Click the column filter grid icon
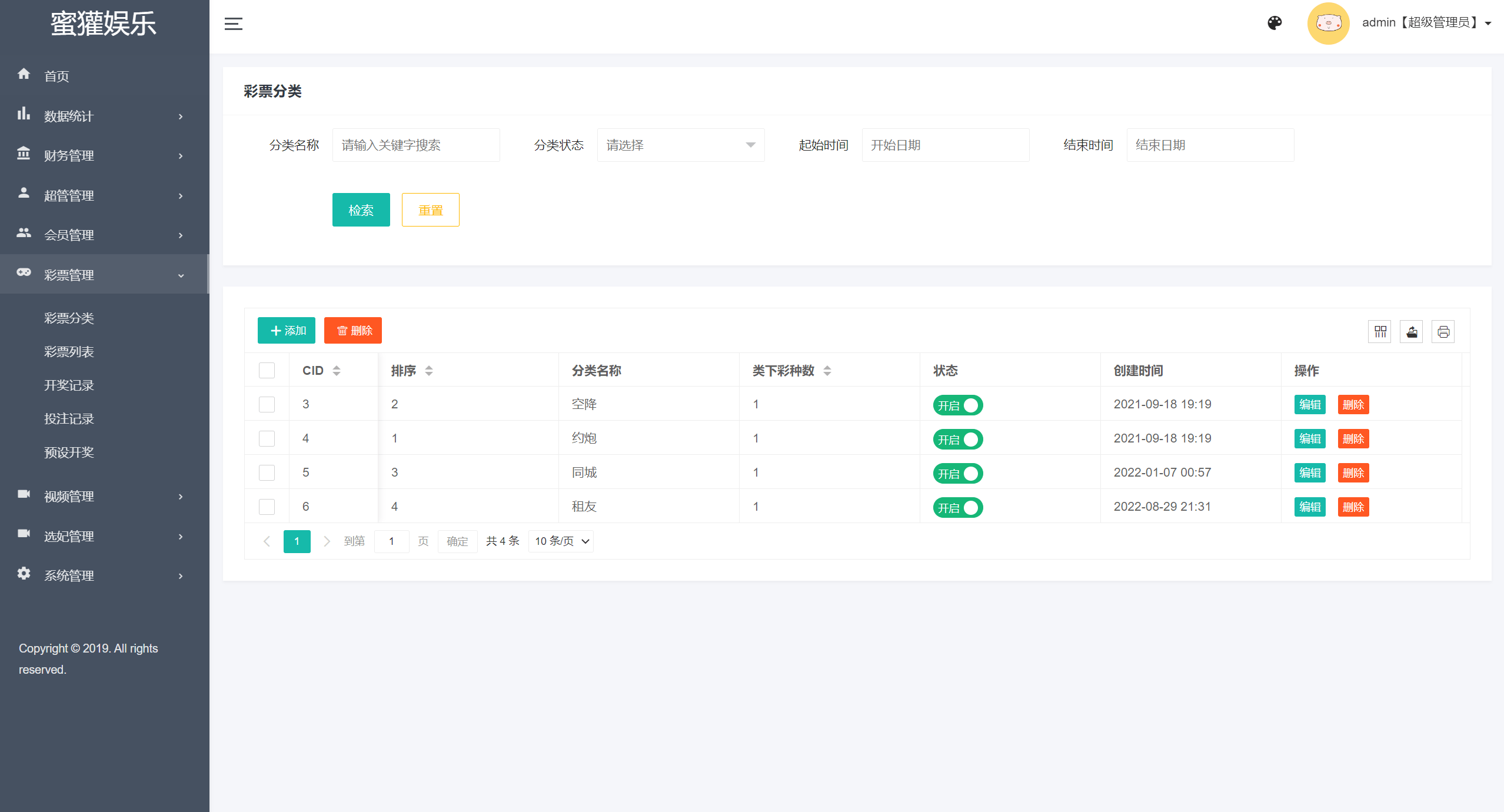This screenshot has height=812, width=1504. [1380, 332]
